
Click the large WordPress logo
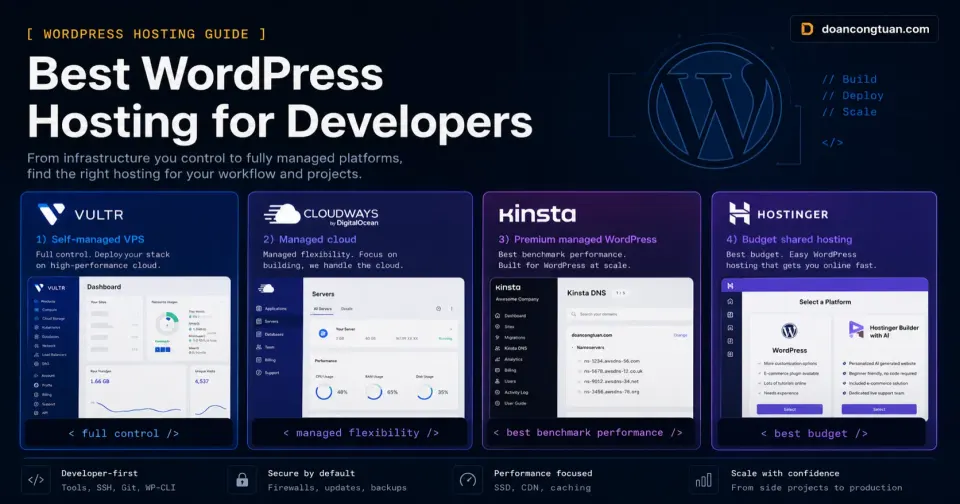(714, 105)
